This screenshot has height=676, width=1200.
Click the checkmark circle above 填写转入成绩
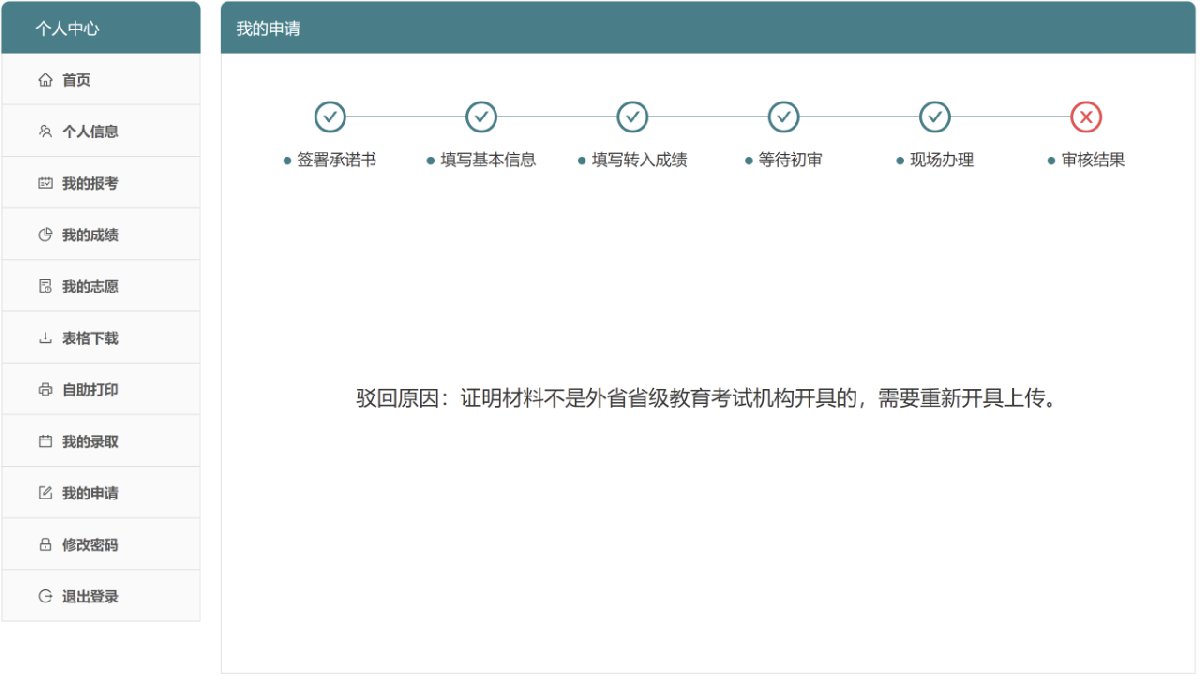pos(632,117)
